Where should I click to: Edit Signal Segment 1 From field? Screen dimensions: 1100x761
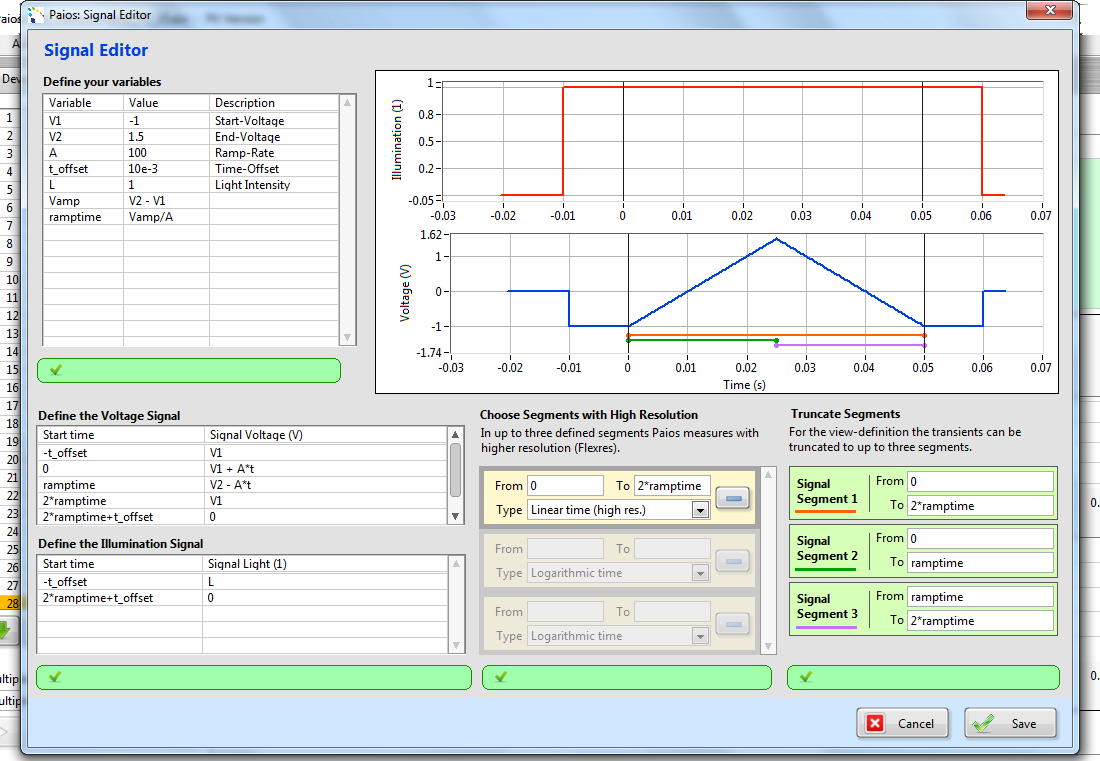click(x=980, y=481)
